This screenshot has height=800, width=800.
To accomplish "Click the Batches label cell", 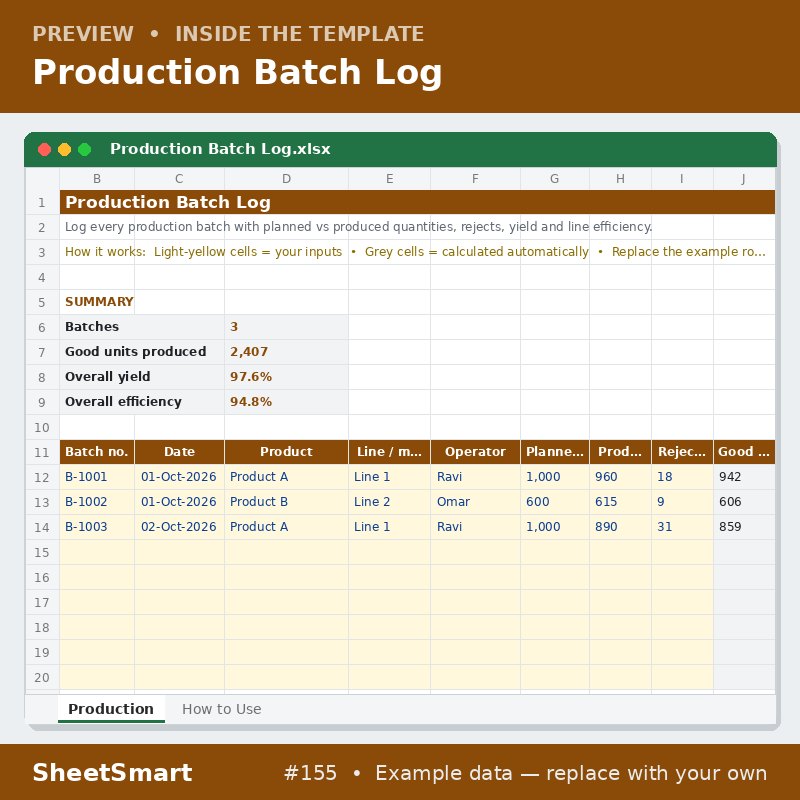I will coord(142,327).
